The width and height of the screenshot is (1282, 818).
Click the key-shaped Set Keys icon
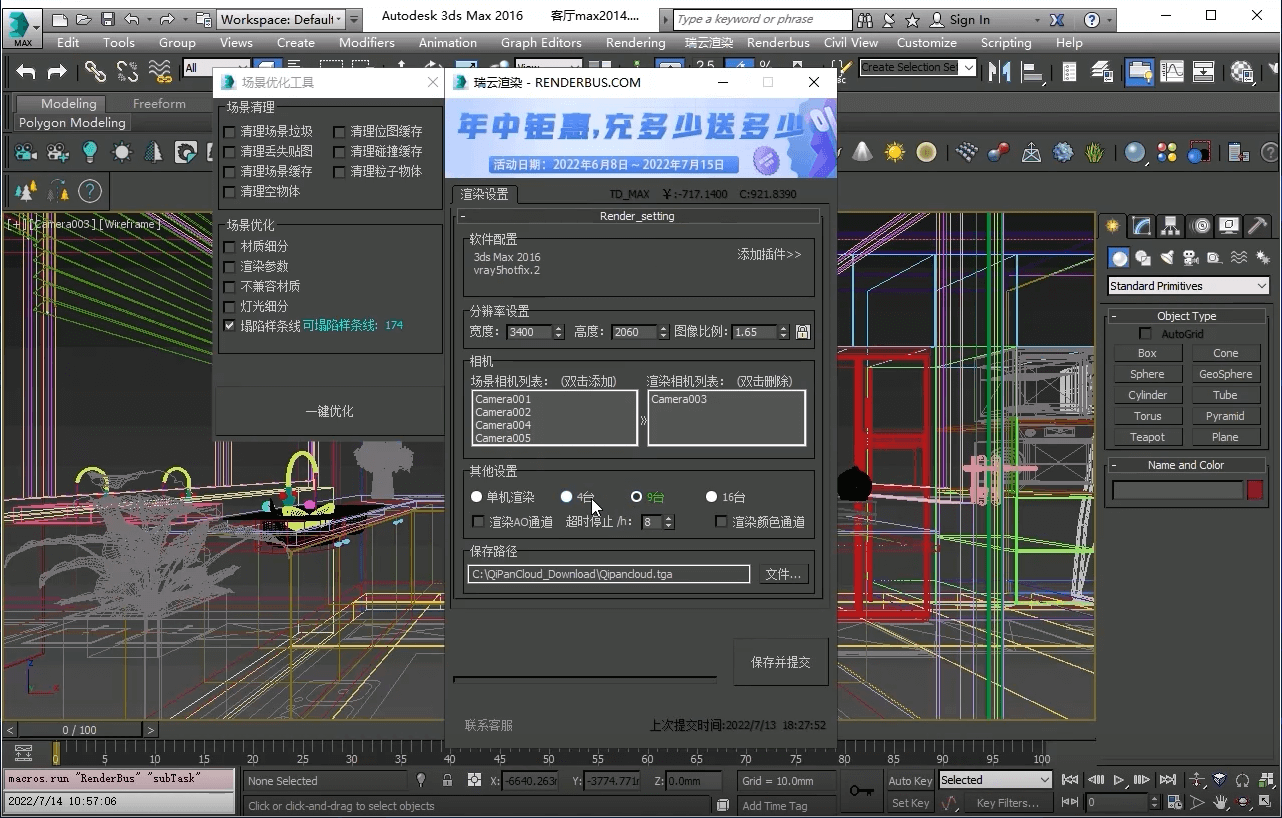pos(861,791)
